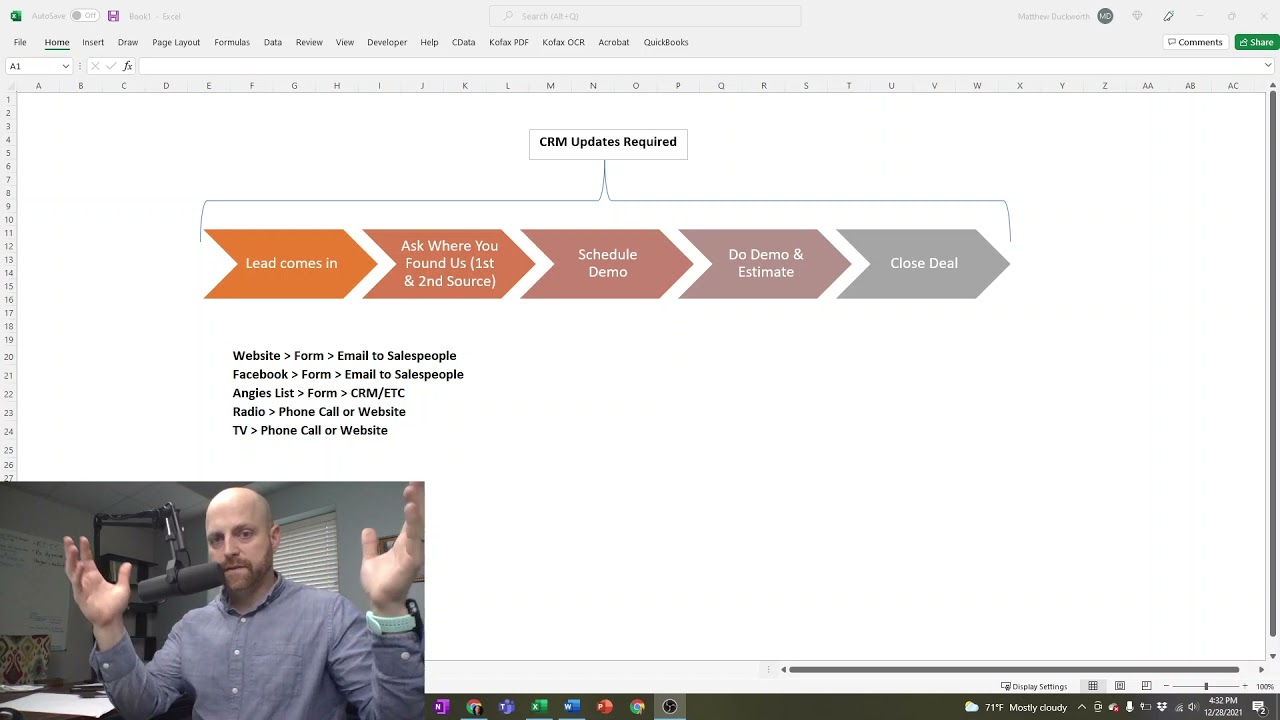Select the CRM Updates Required box
Screen dimensions: 1280x720
coord(608,144)
